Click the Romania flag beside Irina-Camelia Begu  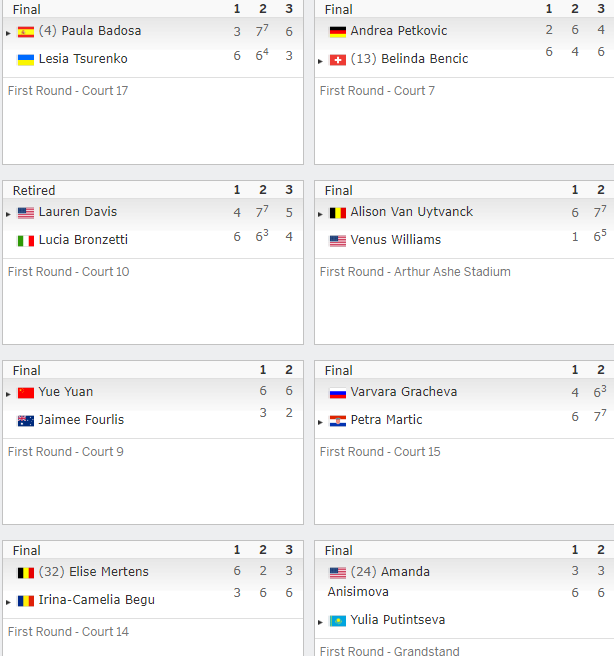[x=26, y=601]
